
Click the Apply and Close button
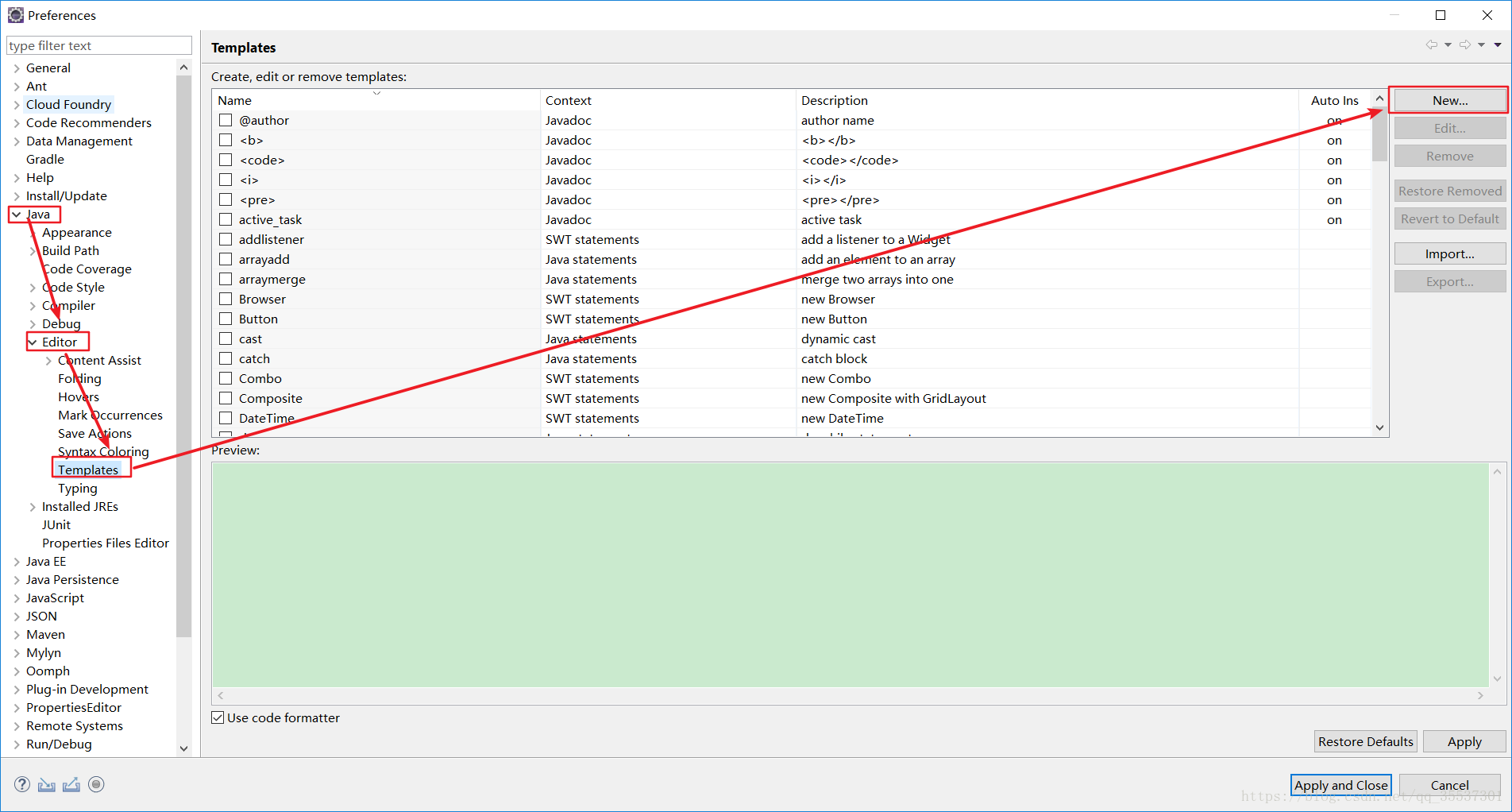(x=1341, y=785)
